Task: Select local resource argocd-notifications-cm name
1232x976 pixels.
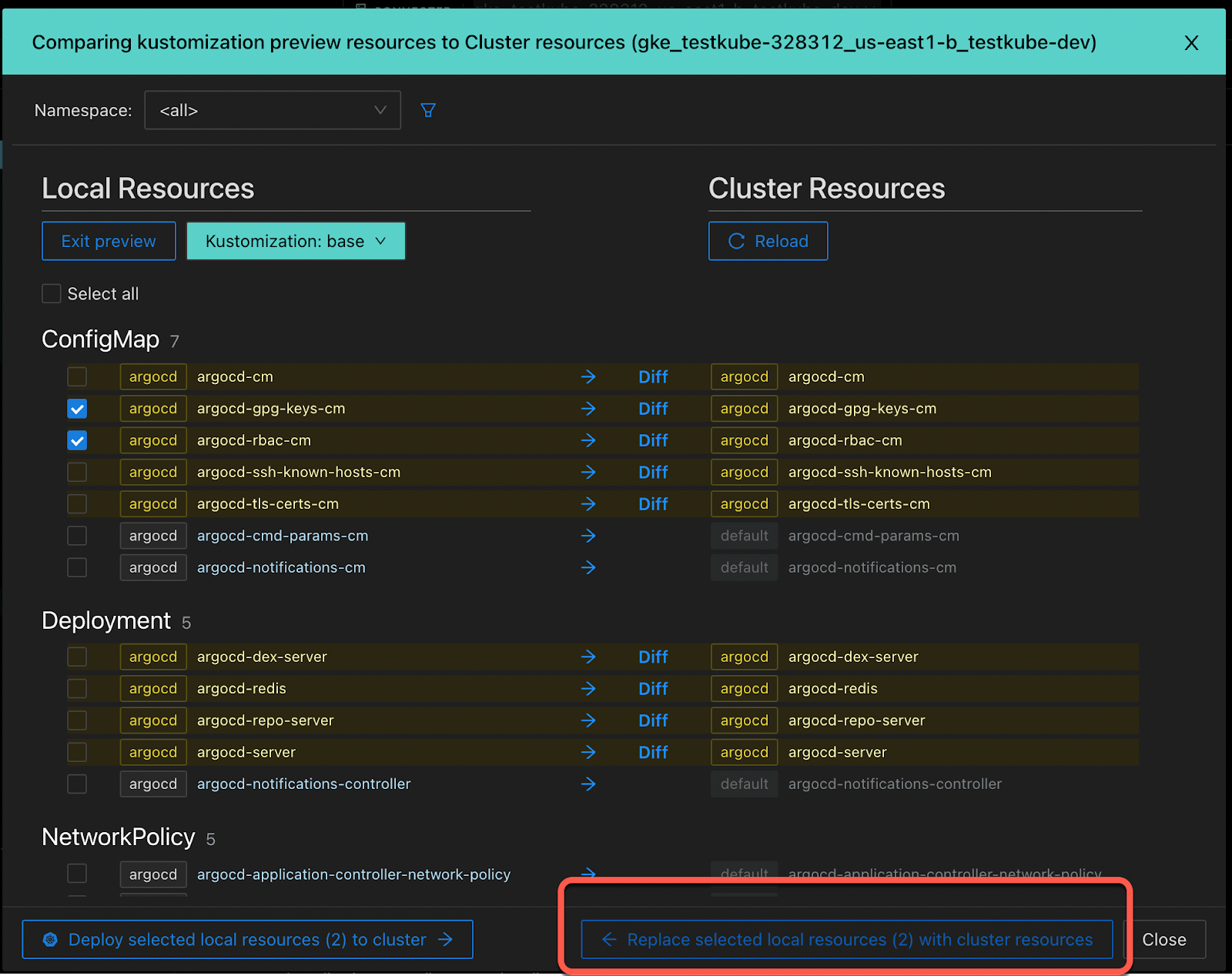Action: click(x=281, y=567)
